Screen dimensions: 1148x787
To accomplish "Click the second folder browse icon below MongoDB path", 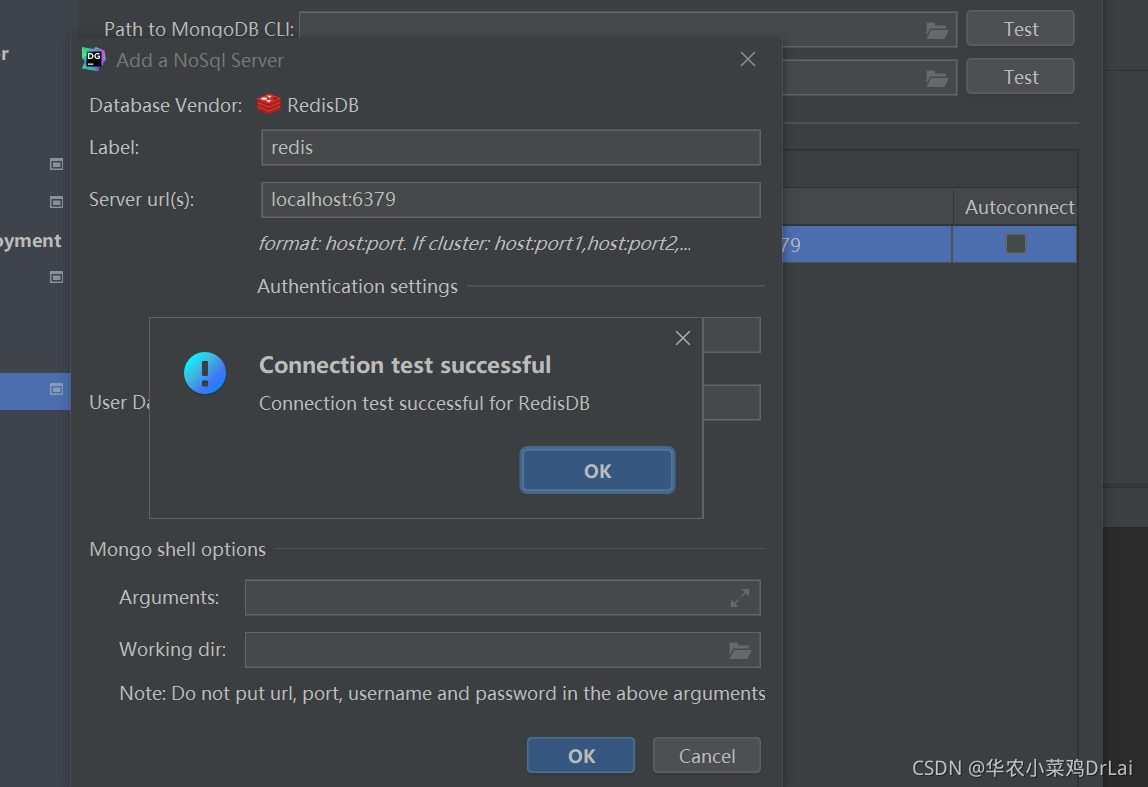I will (x=936, y=78).
